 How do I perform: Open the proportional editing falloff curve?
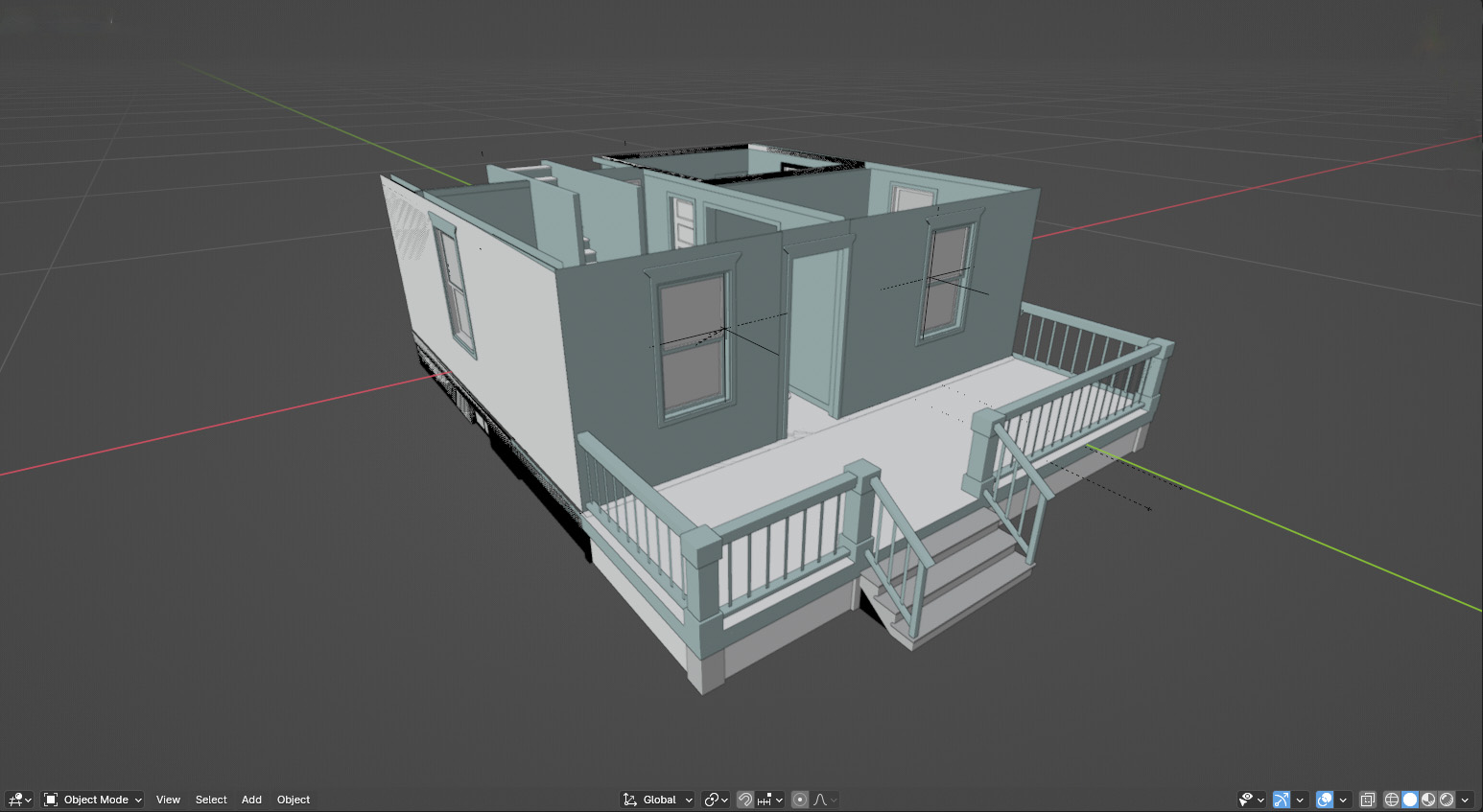(x=825, y=800)
